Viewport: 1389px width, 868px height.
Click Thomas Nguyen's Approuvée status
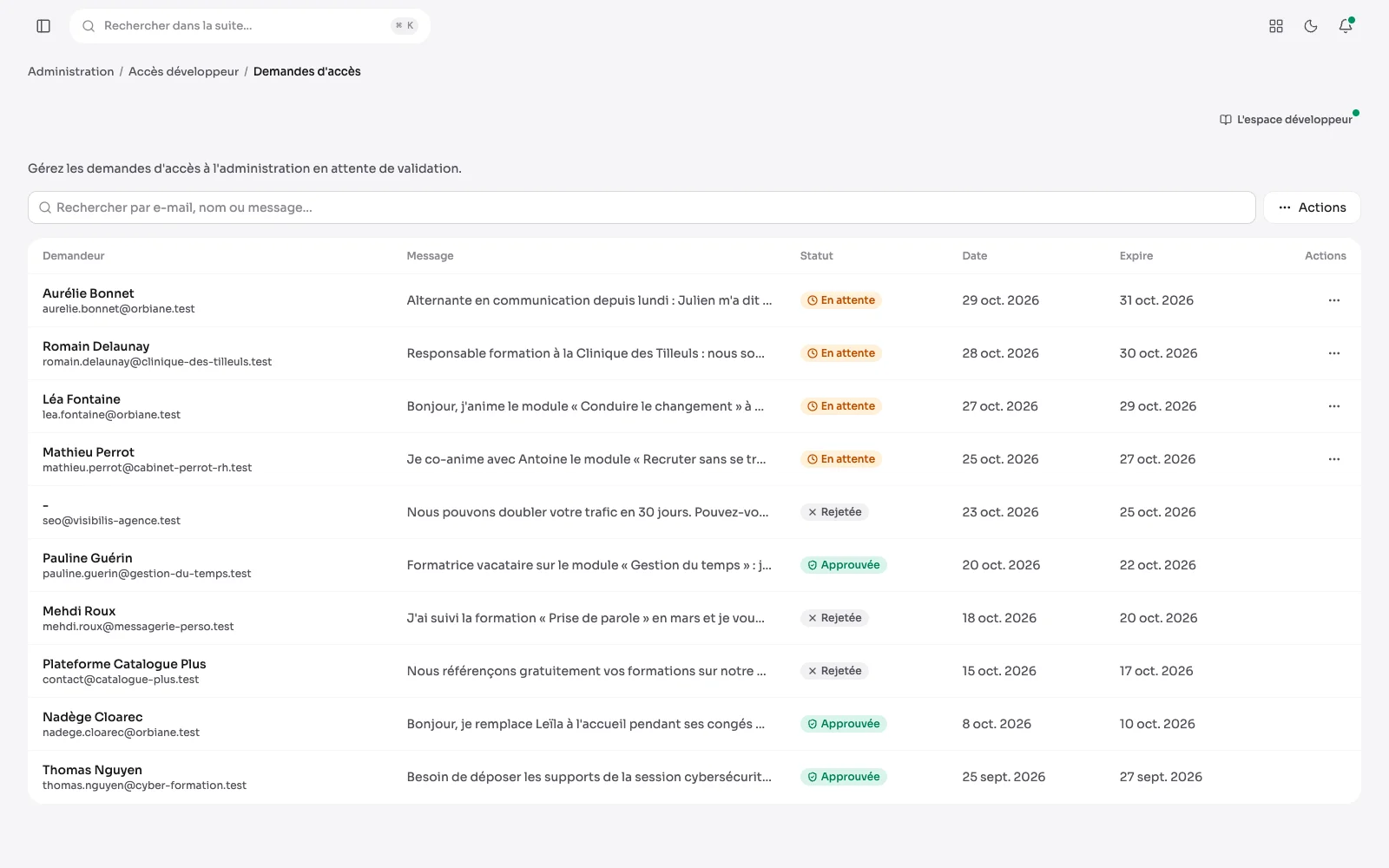pos(844,777)
